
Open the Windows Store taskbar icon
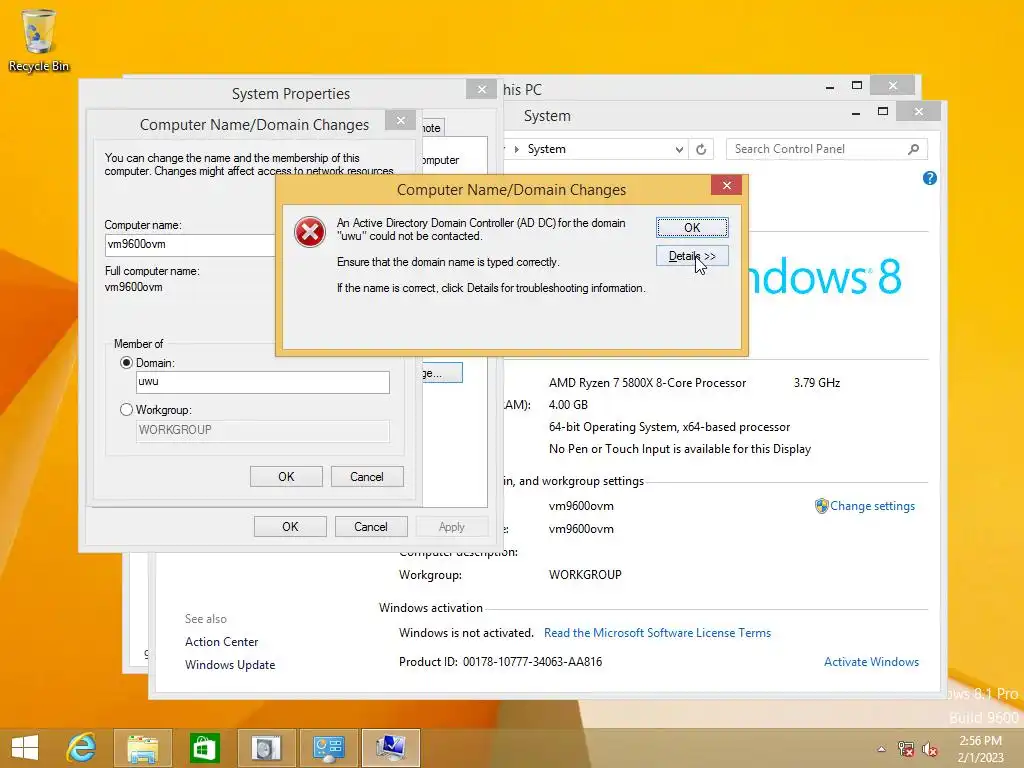(204, 748)
